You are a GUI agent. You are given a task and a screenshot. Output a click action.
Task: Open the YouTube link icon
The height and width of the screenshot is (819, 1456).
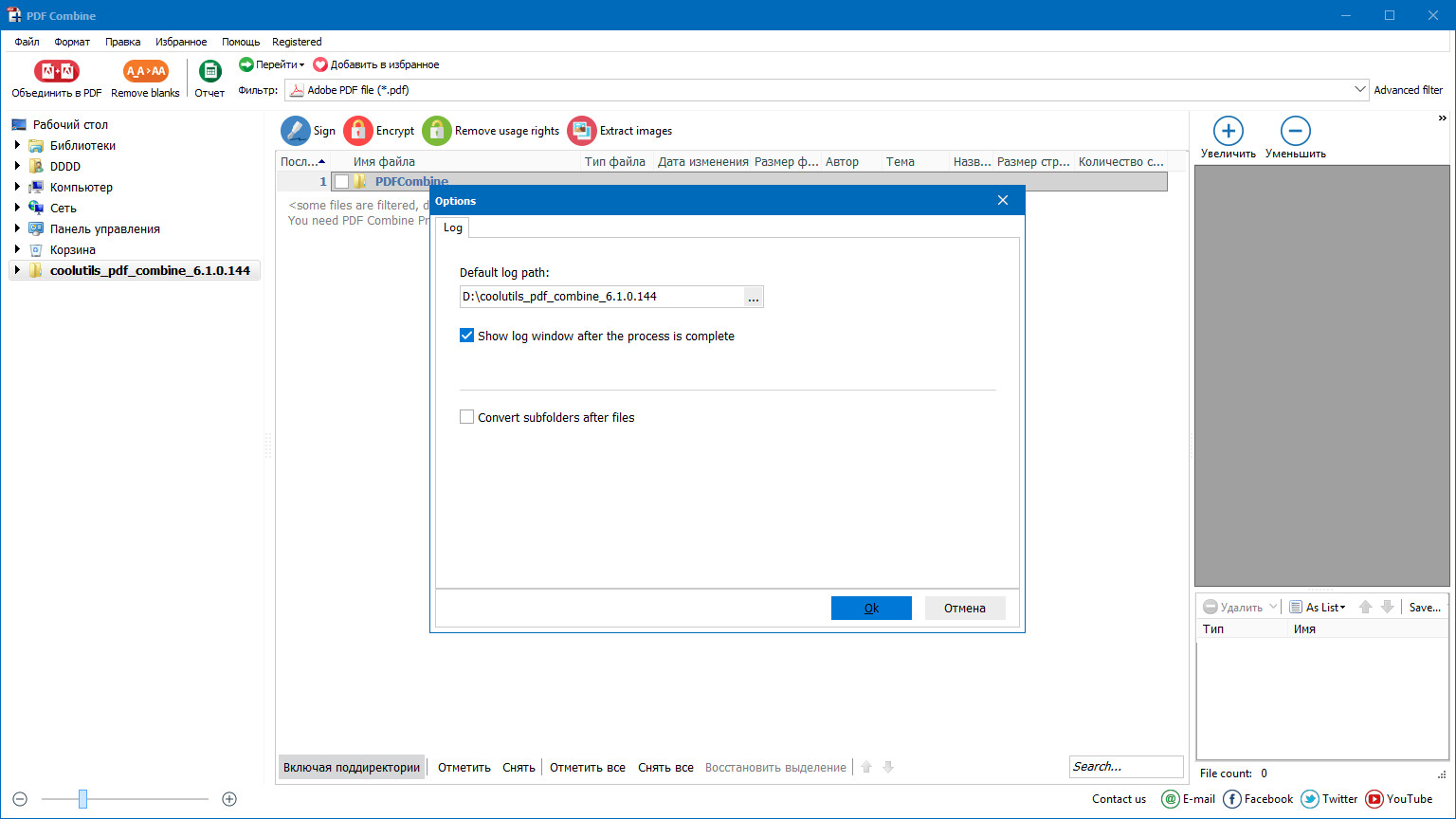[1374, 799]
